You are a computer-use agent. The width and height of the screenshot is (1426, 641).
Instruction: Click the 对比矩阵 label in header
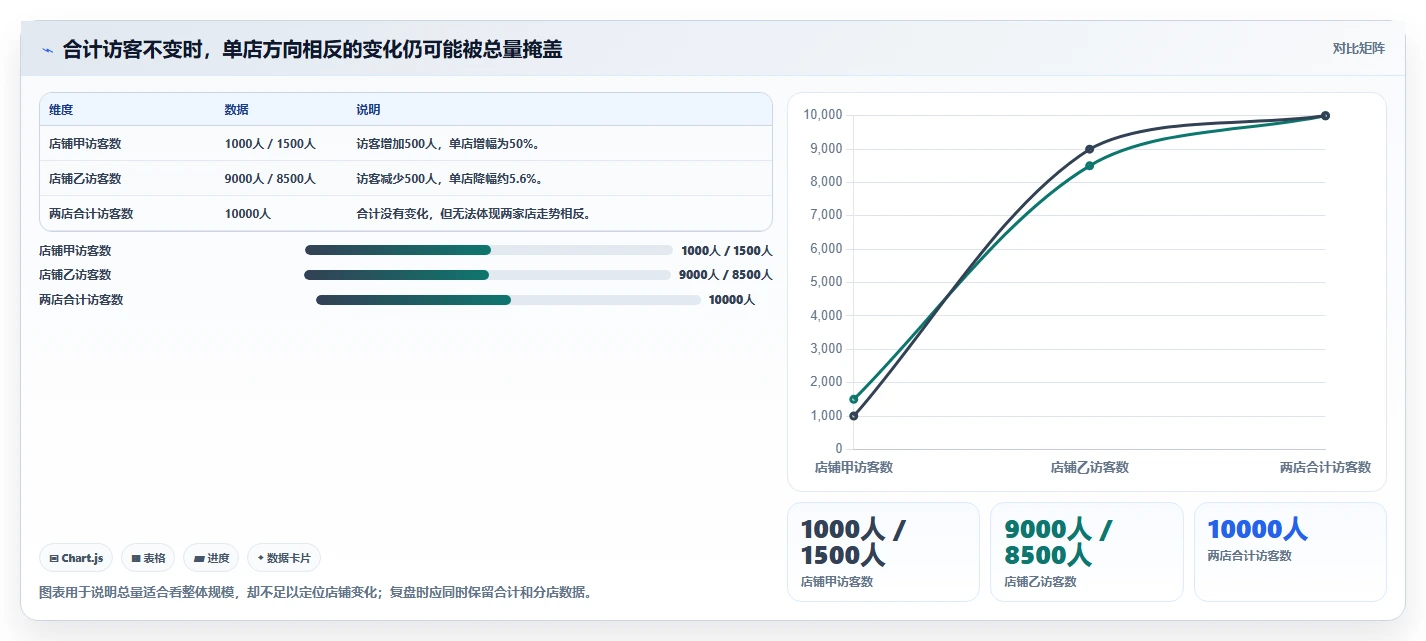coord(1359,48)
